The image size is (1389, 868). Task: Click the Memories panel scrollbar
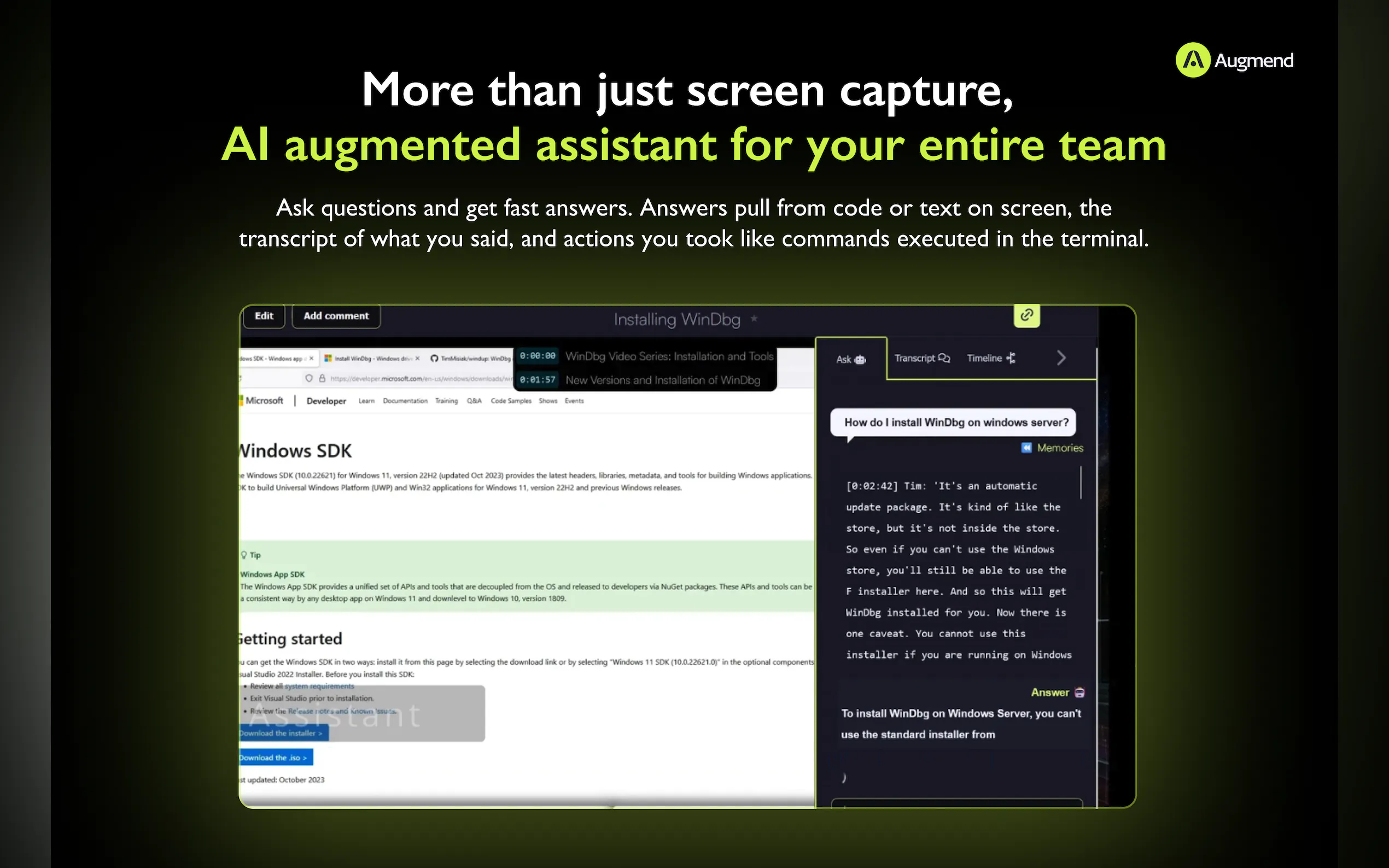pos(1081,482)
